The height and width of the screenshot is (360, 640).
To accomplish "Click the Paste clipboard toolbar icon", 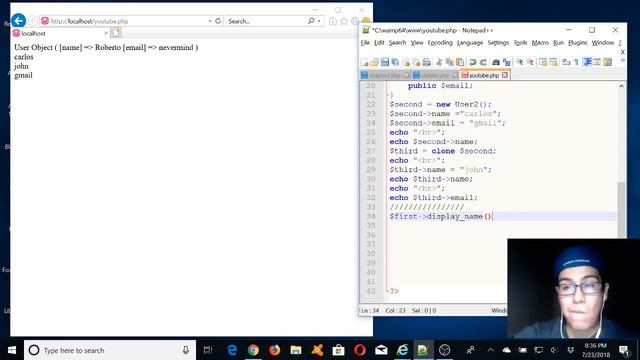I will (460, 62).
